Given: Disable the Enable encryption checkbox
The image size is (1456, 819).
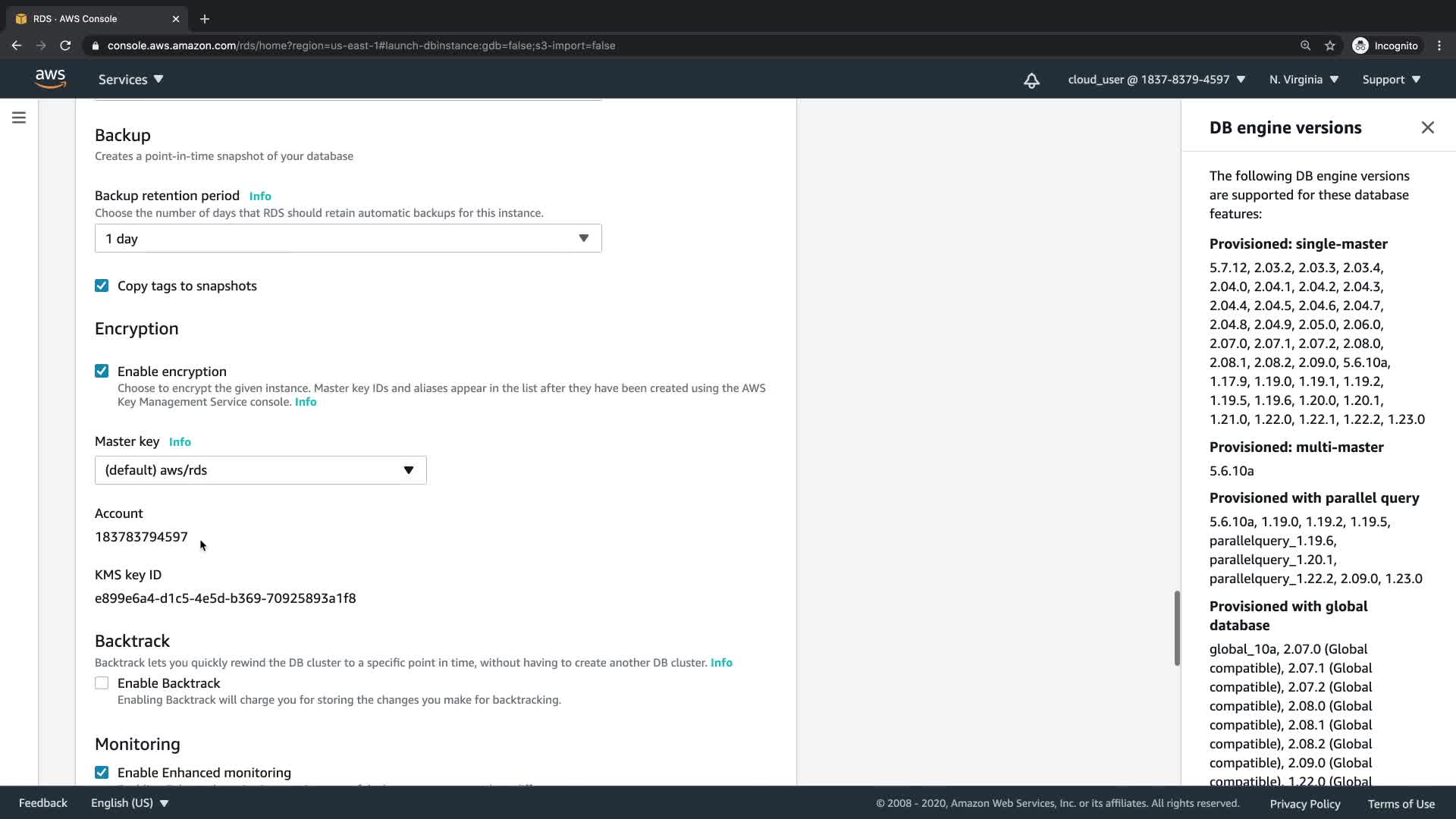Looking at the screenshot, I should point(102,371).
